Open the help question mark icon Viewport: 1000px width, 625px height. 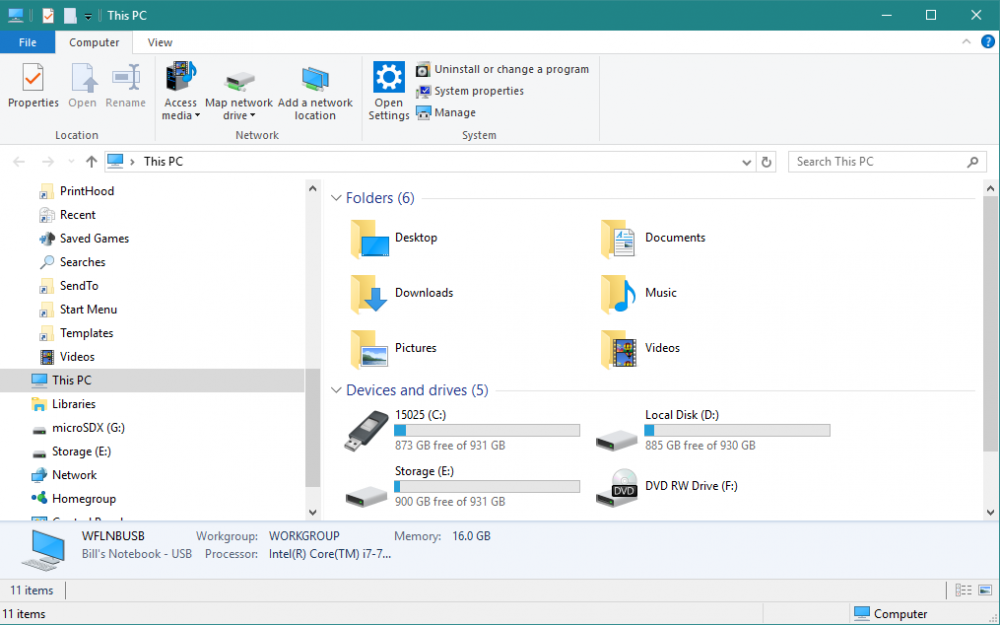pyautogui.click(x=987, y=42)
